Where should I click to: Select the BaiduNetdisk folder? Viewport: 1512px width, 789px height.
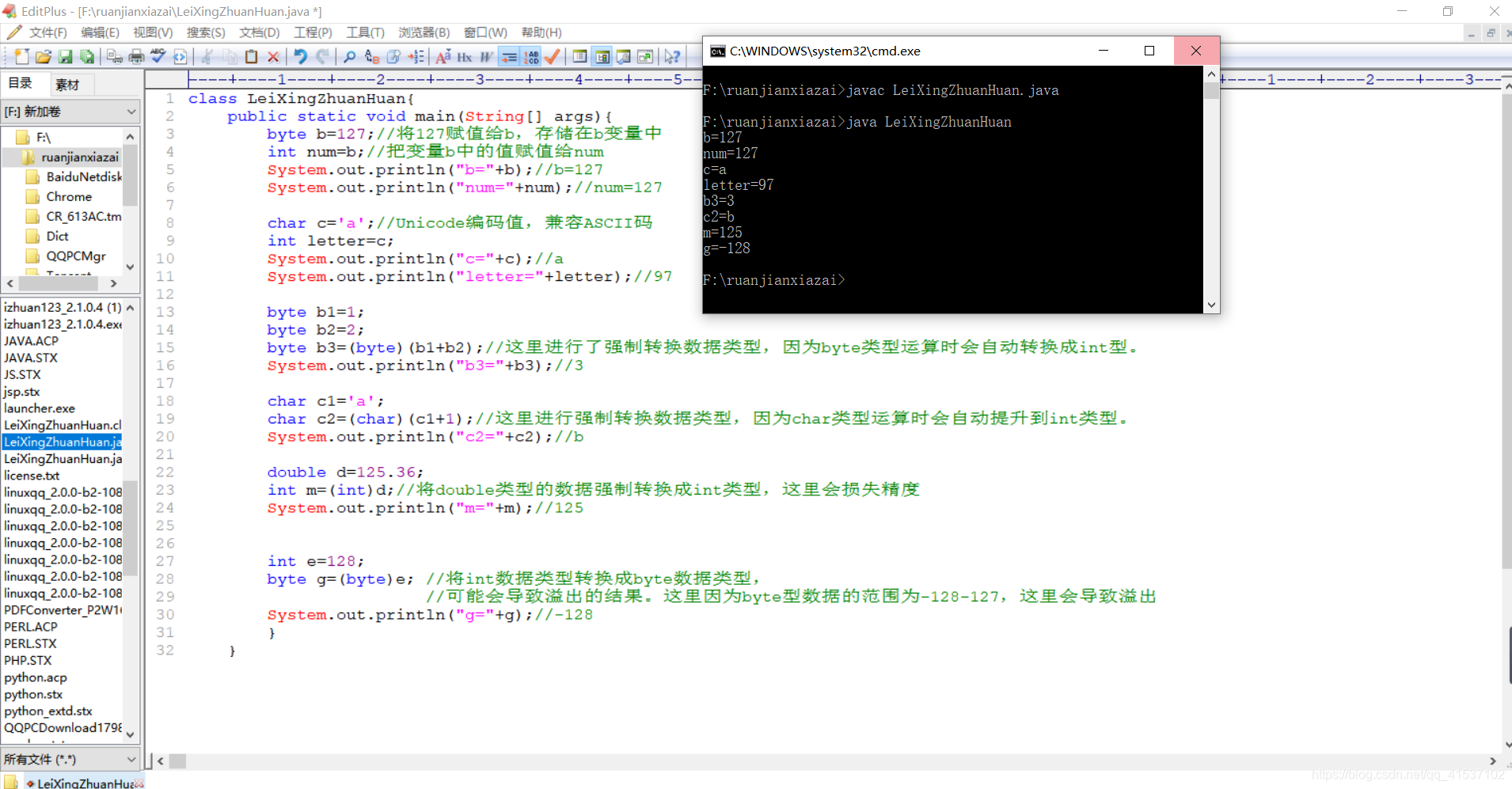tap(84, 176)
